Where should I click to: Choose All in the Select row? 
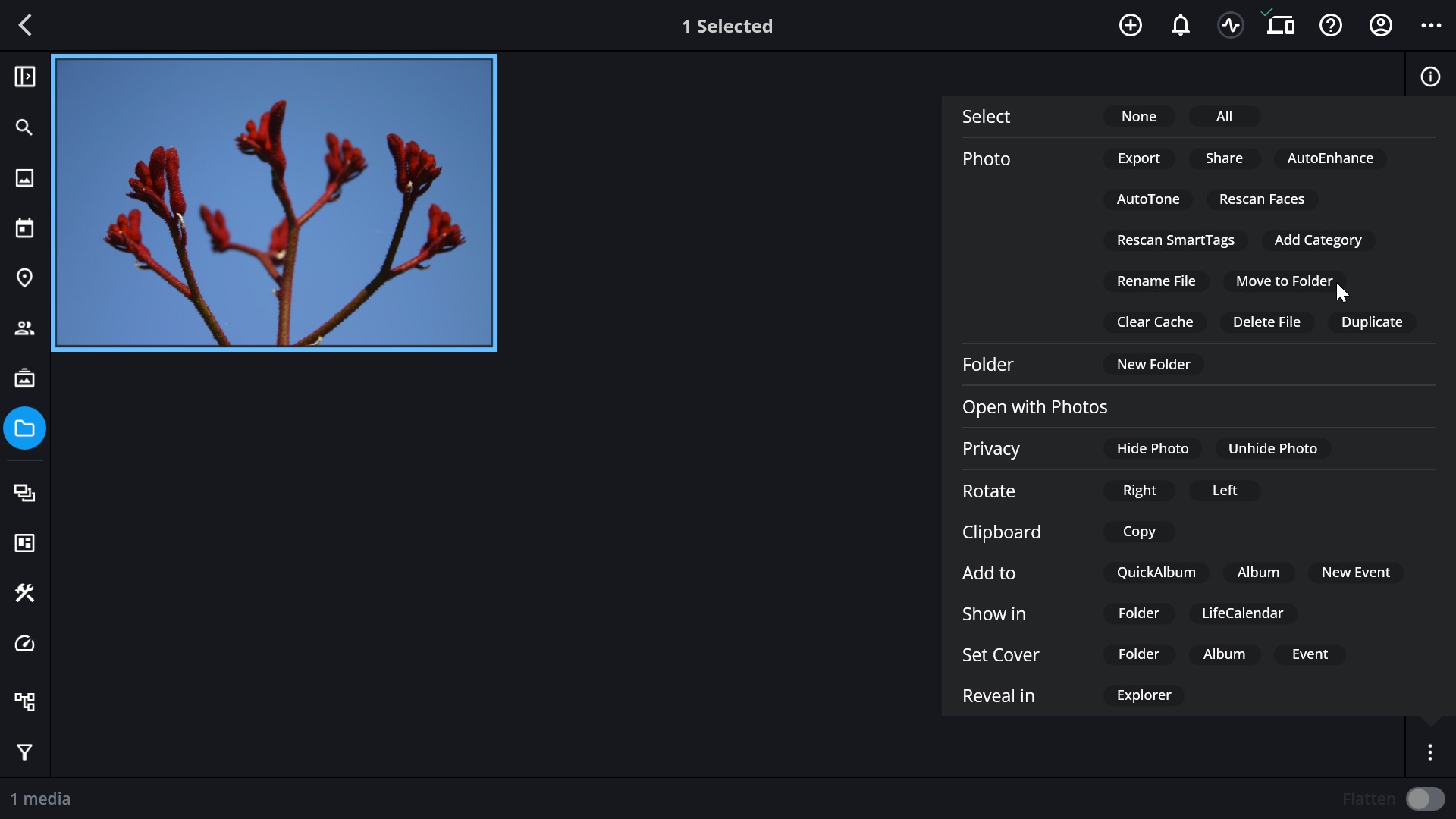point(1224,116)
